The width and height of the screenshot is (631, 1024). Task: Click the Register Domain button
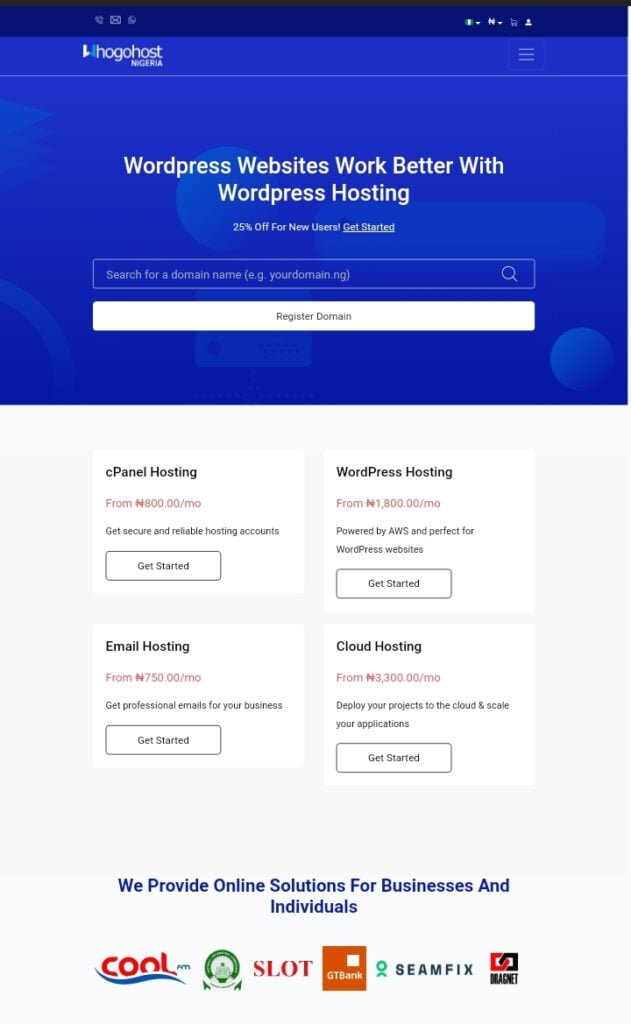[313, 316]
